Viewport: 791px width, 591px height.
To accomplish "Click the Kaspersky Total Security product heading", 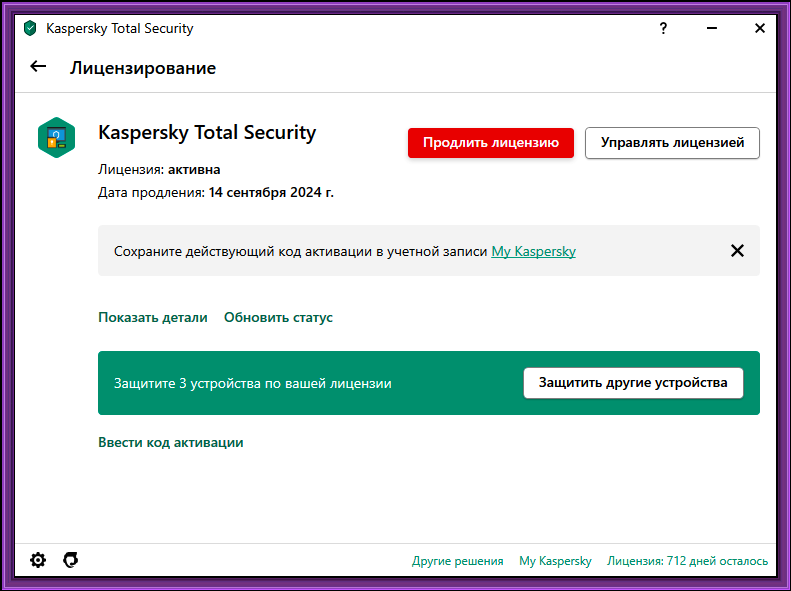I will point(207,133).
